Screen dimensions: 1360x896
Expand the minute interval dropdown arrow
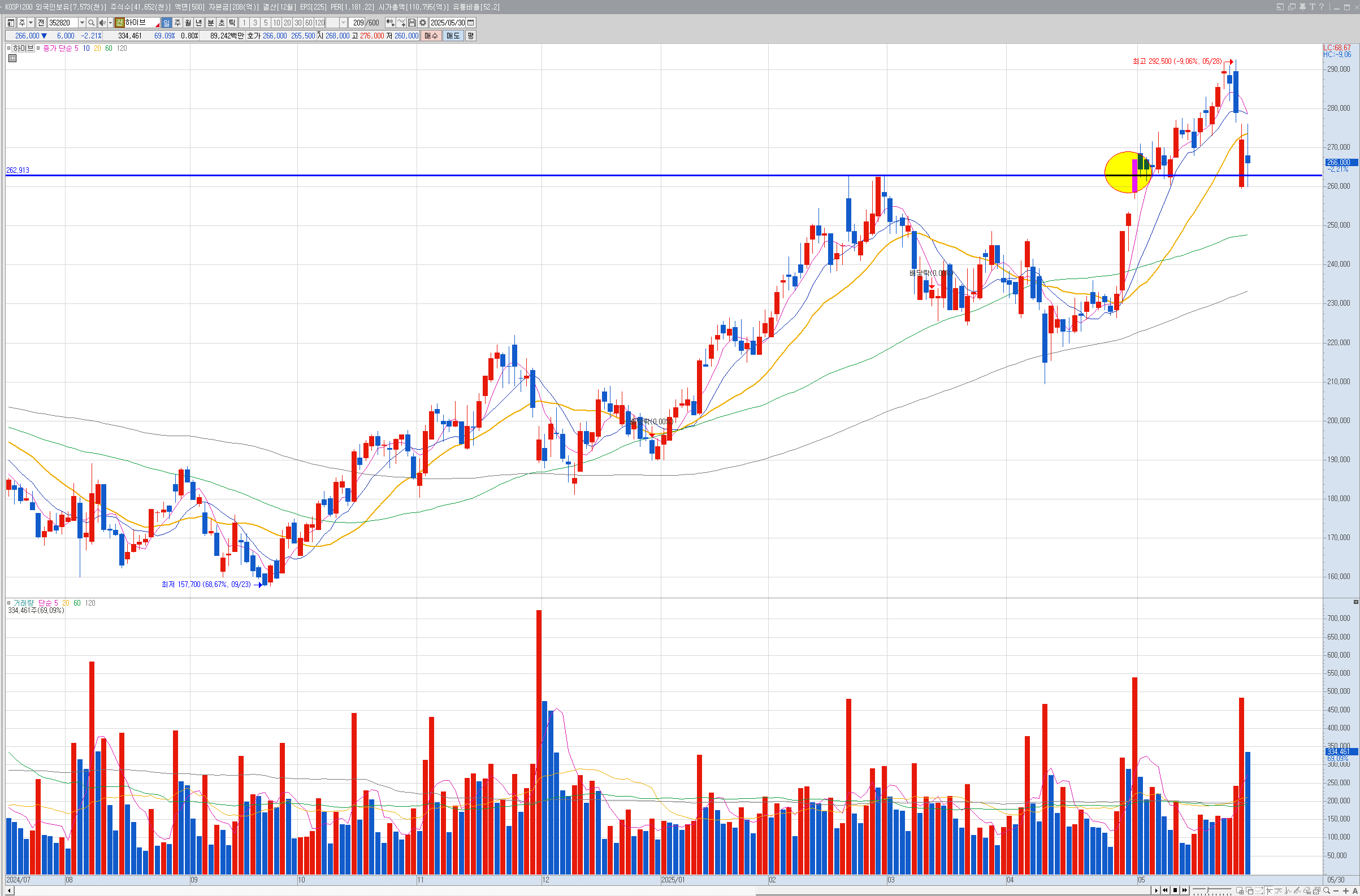tap(343, 23)
